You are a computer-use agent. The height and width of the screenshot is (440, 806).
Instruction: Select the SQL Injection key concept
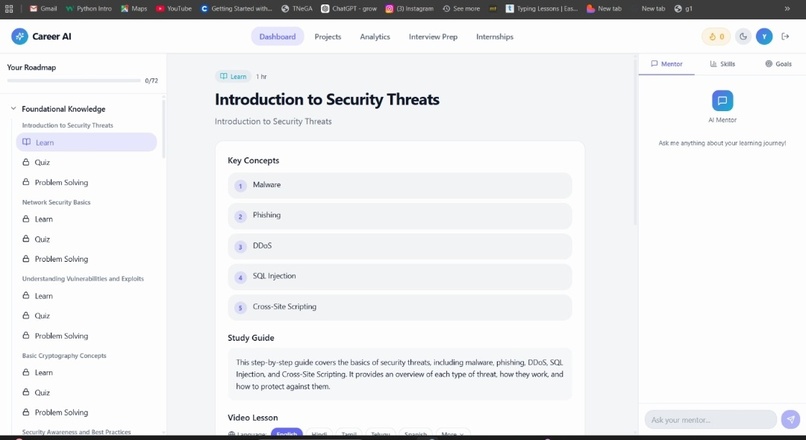click(399, 277)
